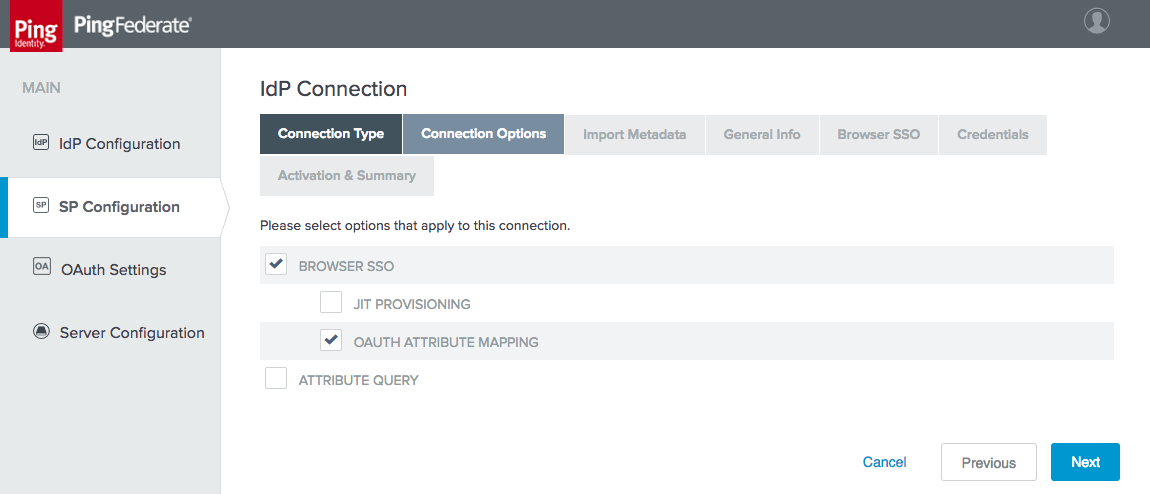
Task: Enable the Attribute Query checkbox
Action: (x=276, y=378)
